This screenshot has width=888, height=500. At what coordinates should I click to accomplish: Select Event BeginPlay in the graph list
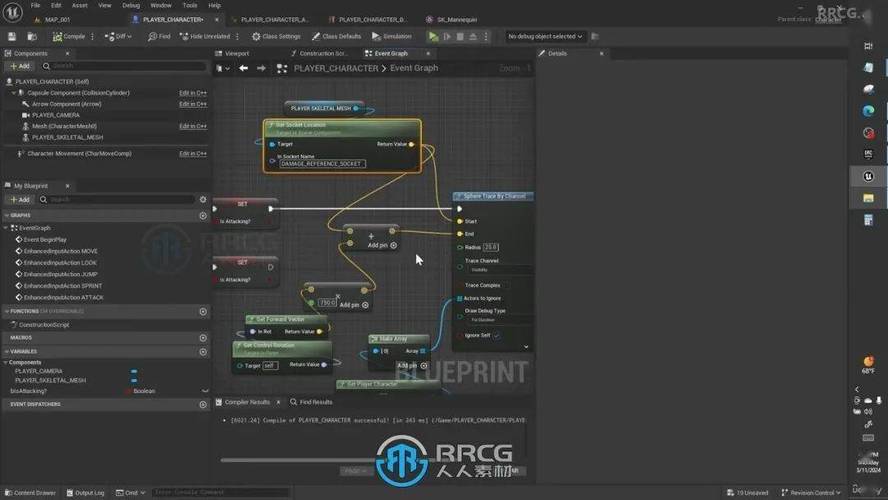point(45,240)
